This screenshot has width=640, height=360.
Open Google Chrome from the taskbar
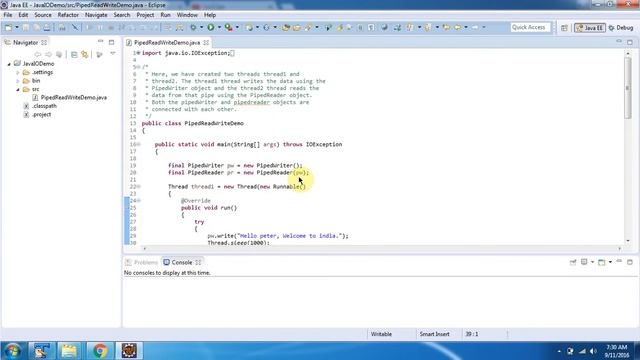[100, 351]
